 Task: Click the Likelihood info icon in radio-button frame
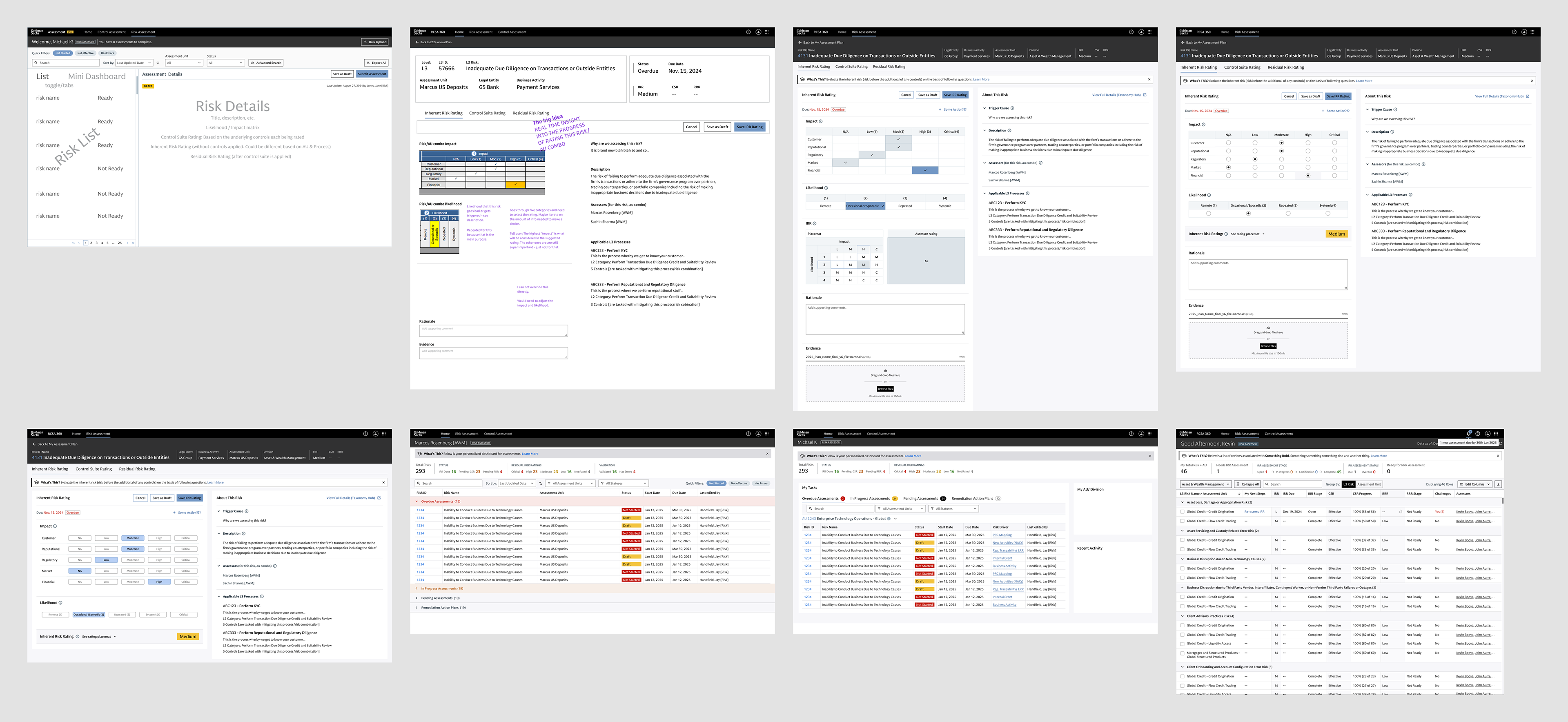click(x=1209, y=195)
